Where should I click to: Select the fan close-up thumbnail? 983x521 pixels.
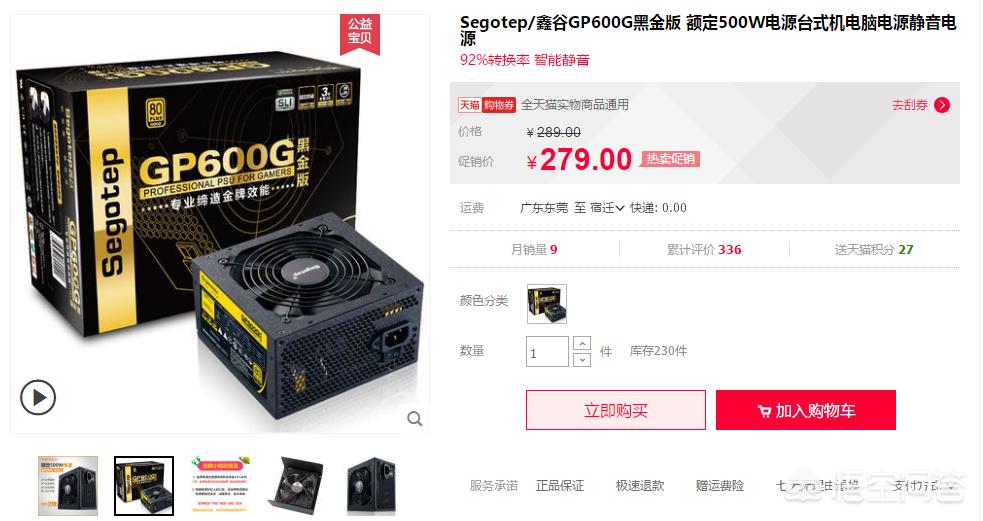(x=296, y=486)
